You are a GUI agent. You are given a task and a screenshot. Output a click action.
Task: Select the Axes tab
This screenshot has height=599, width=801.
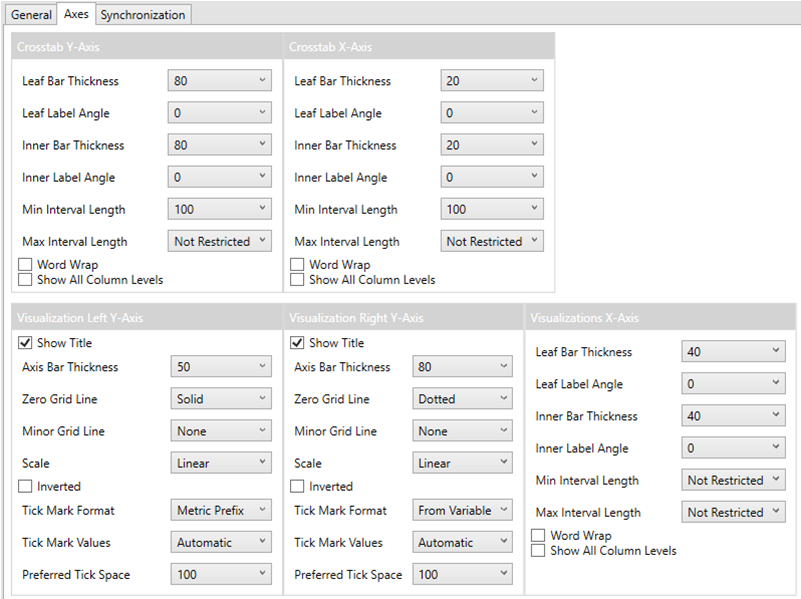(76, 15)
